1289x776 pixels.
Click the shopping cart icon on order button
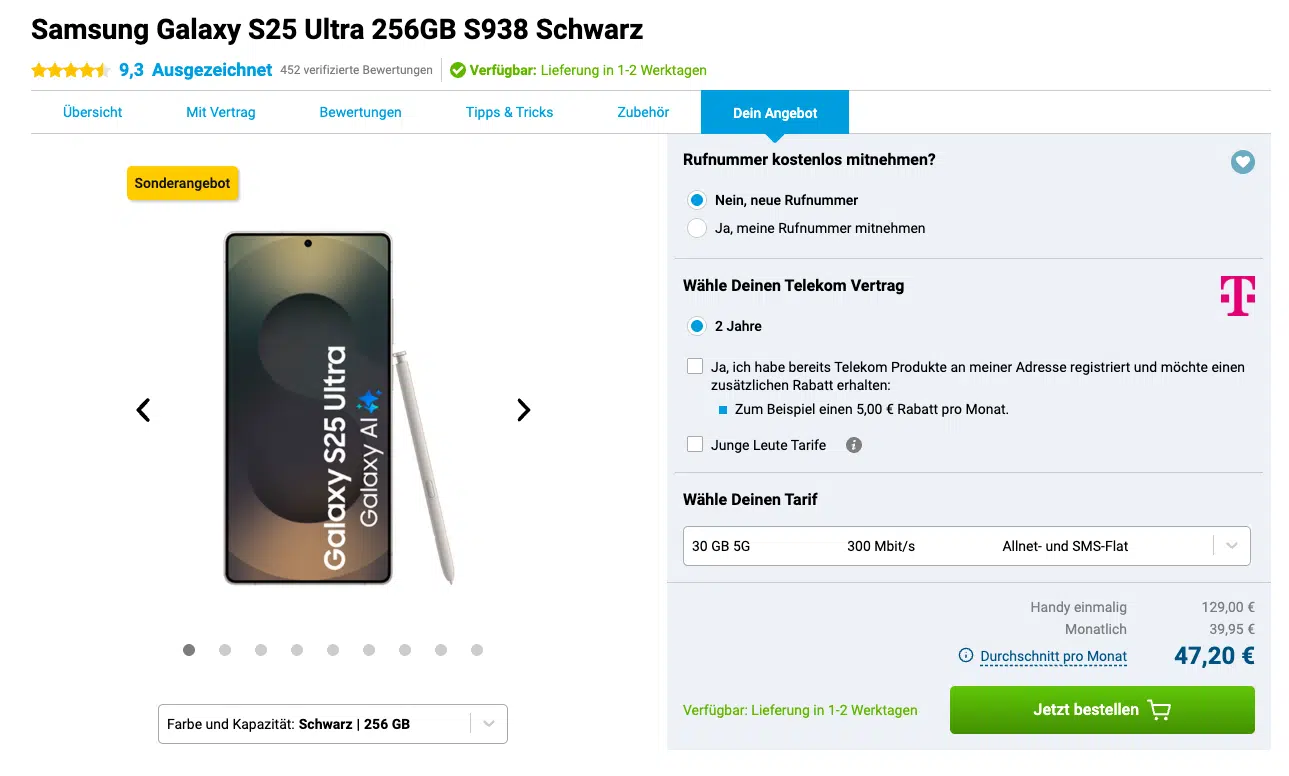click(1159, 708)
